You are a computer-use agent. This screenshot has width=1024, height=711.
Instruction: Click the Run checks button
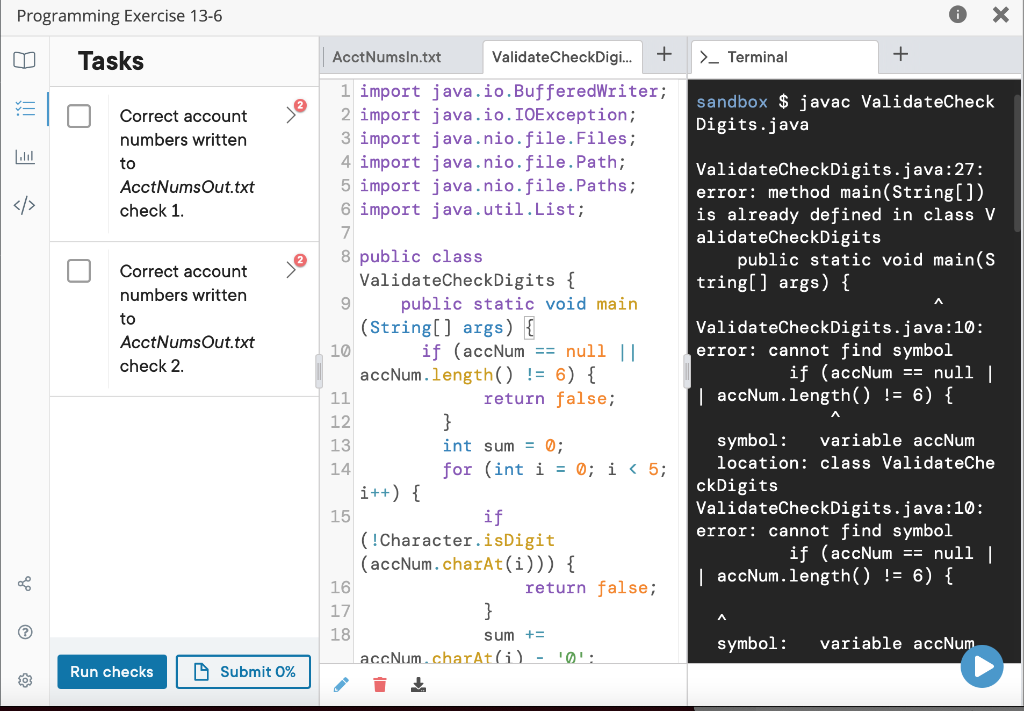click(111, 672)
